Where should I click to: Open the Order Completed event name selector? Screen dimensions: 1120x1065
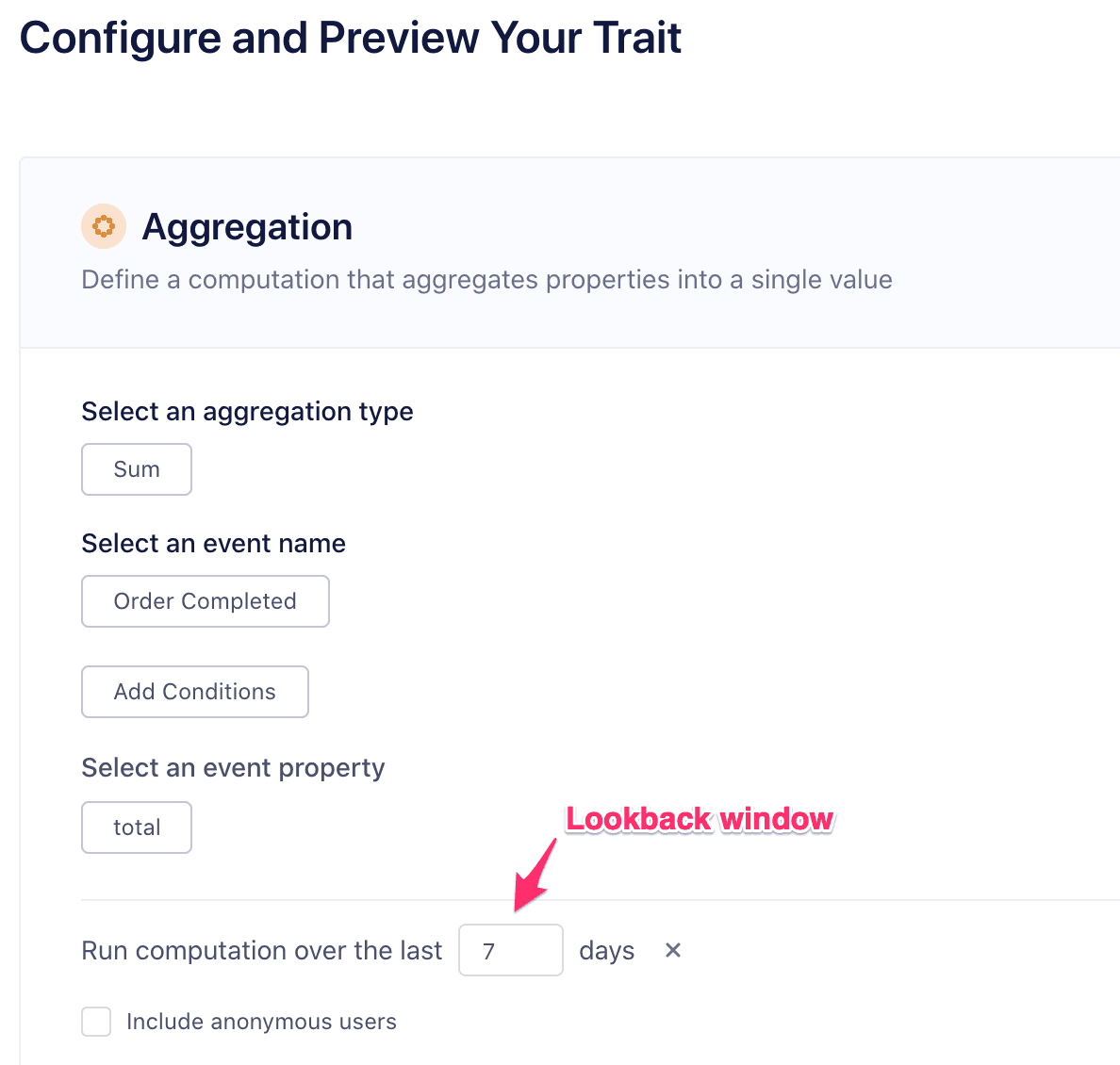coord(205,600)
